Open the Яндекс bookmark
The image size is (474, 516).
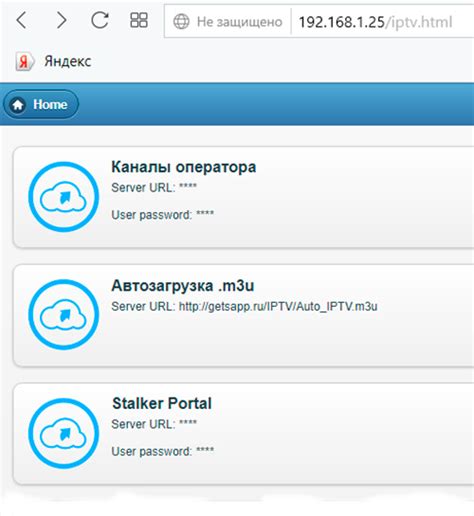tap(68, 62)
